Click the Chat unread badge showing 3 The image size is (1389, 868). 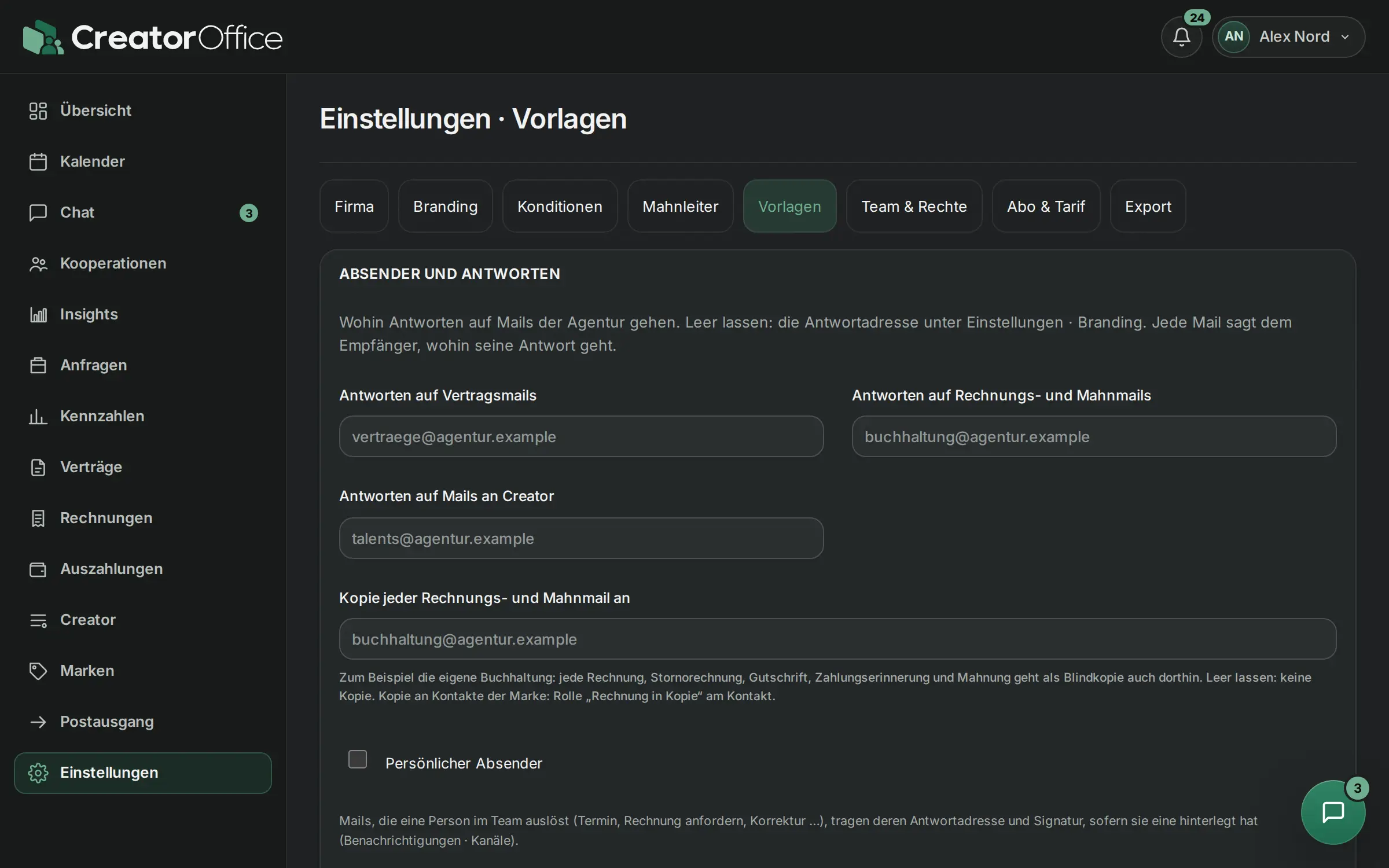tap(249, 213)
